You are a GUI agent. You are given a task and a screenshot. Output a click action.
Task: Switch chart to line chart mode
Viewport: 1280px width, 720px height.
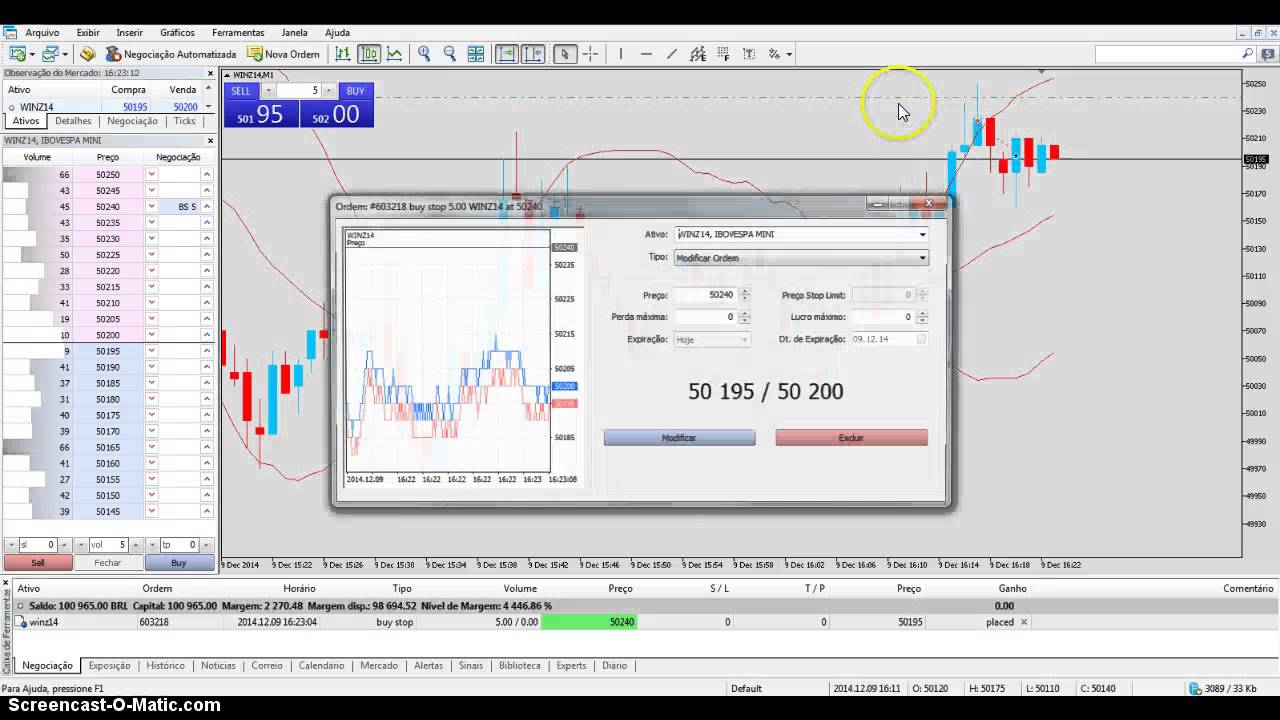[395, 54]
